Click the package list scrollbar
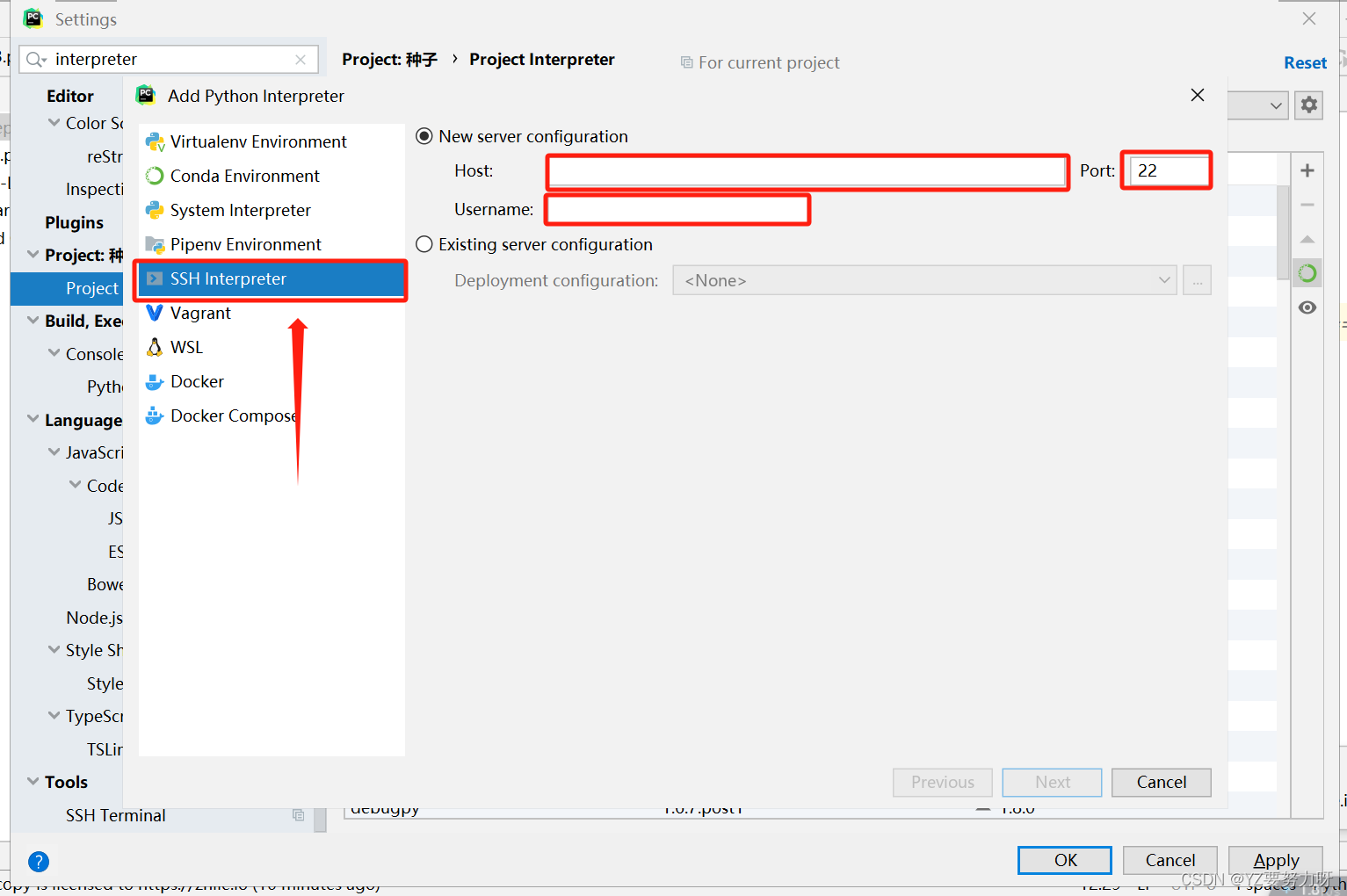1347x896 pixels. pyautogui.click(x=1283, y=233)
